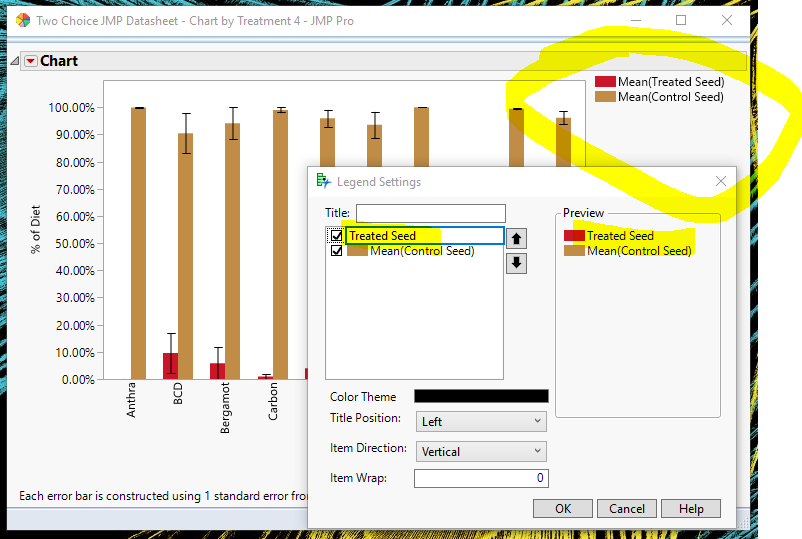
Task: Confirm legend changes with OK
Action: pyautogui.click(x=563, y=509)
